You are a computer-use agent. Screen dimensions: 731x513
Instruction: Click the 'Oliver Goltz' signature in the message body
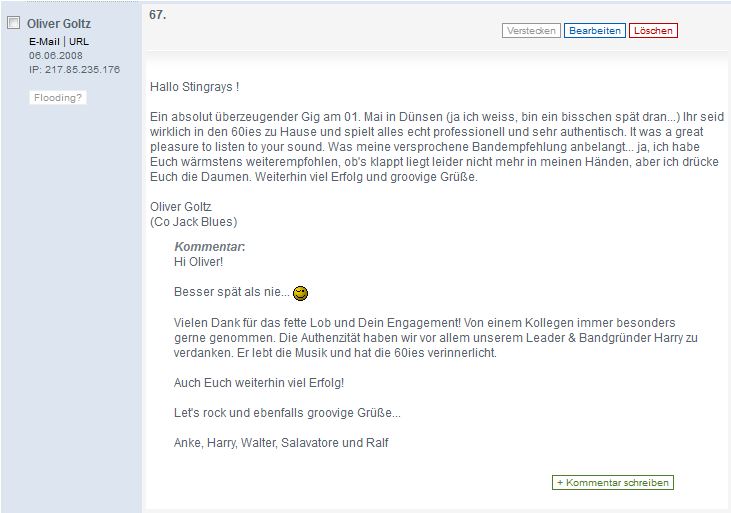click(x=180, y=207)
